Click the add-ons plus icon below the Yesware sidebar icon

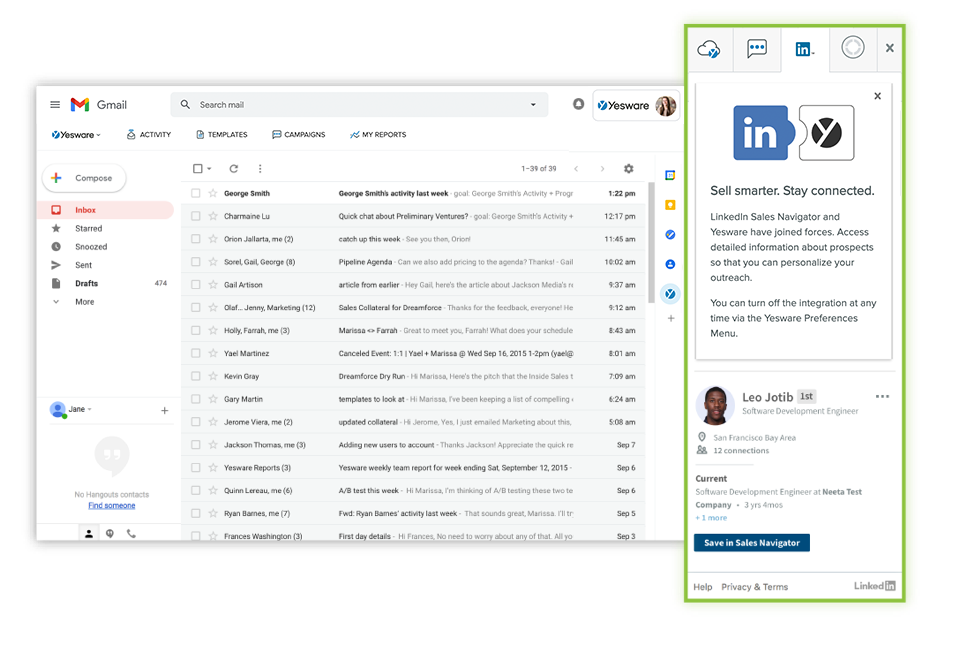[x=671, y=319]
